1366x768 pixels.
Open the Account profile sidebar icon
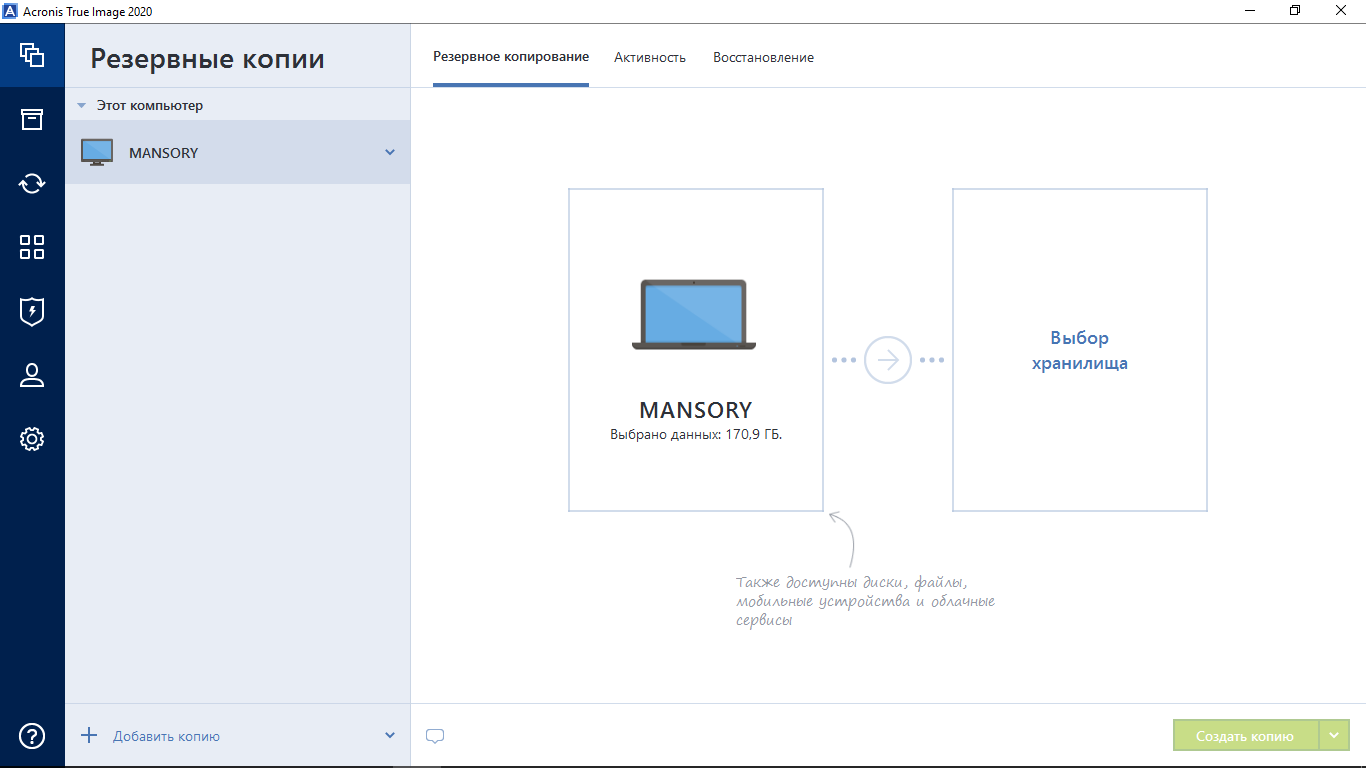(x=32, y=375)
